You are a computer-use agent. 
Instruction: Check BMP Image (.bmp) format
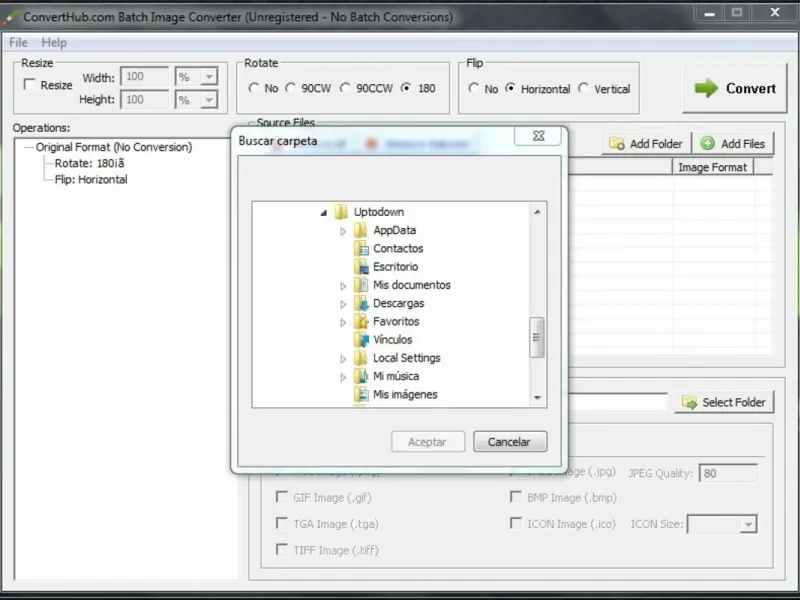(x=516, y=496)
